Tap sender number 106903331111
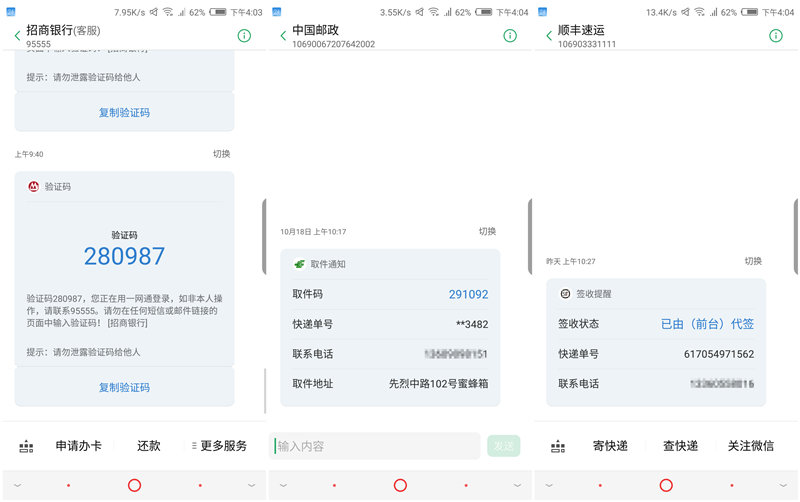800x502 pixels. pos(587,44)
